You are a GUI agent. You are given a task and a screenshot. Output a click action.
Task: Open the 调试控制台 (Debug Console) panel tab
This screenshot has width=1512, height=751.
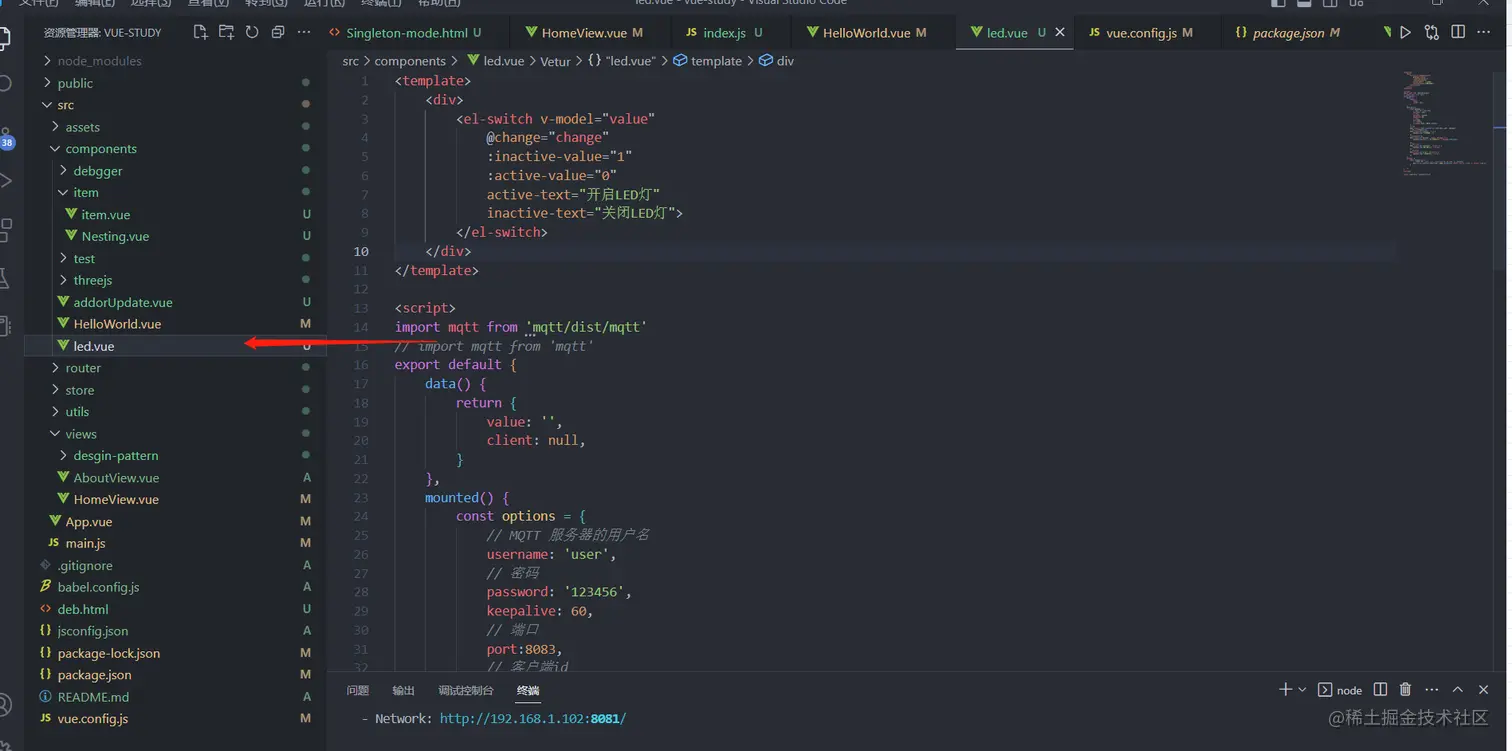pos(466,690)
